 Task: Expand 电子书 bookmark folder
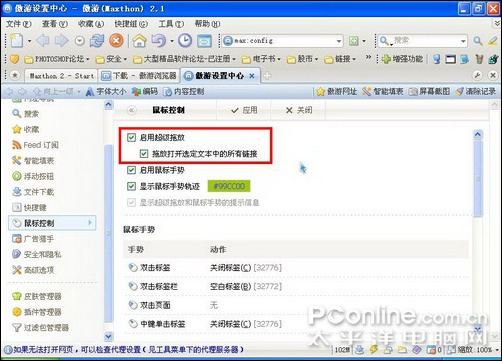(261, 59)
